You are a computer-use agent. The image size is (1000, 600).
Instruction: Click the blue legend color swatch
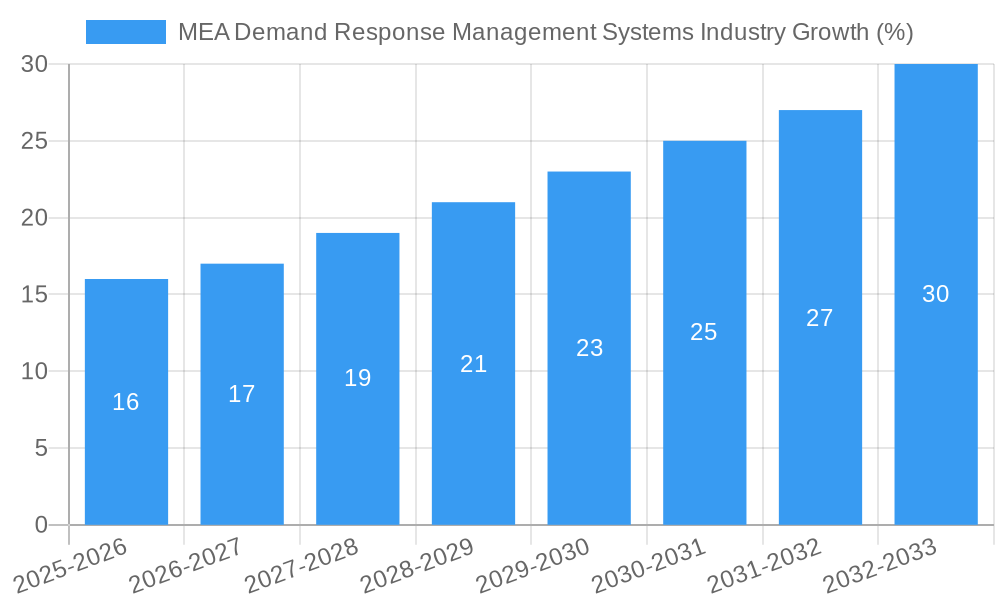pos(126,32)
